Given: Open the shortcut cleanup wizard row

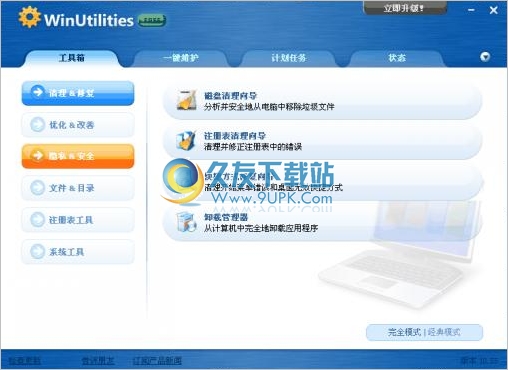Looking at the screenshot, I should tap(323, 182).
